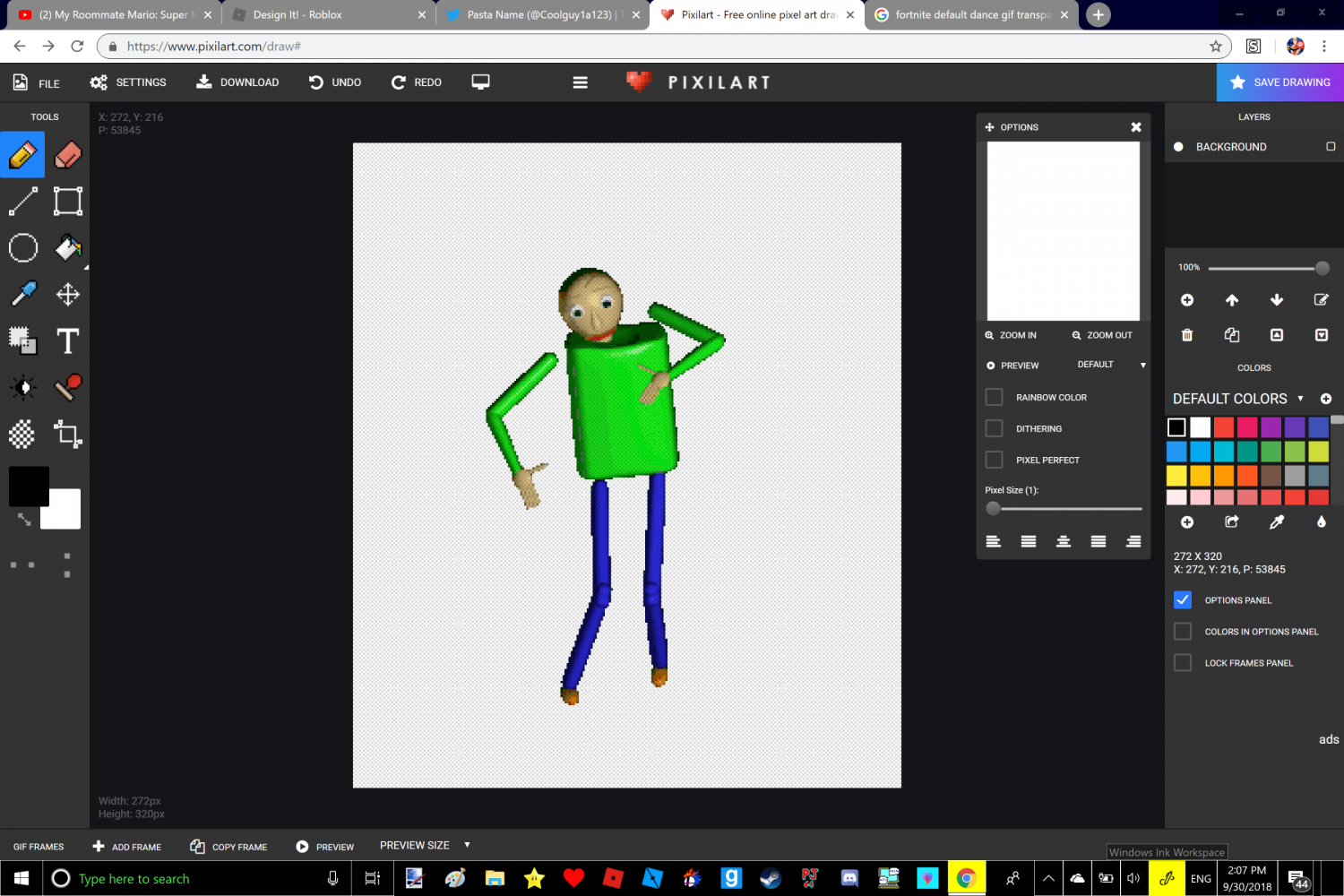Switch to the My Roommate Mario YouTube tab
The image size is (1344, 896).
coord(114,15)
